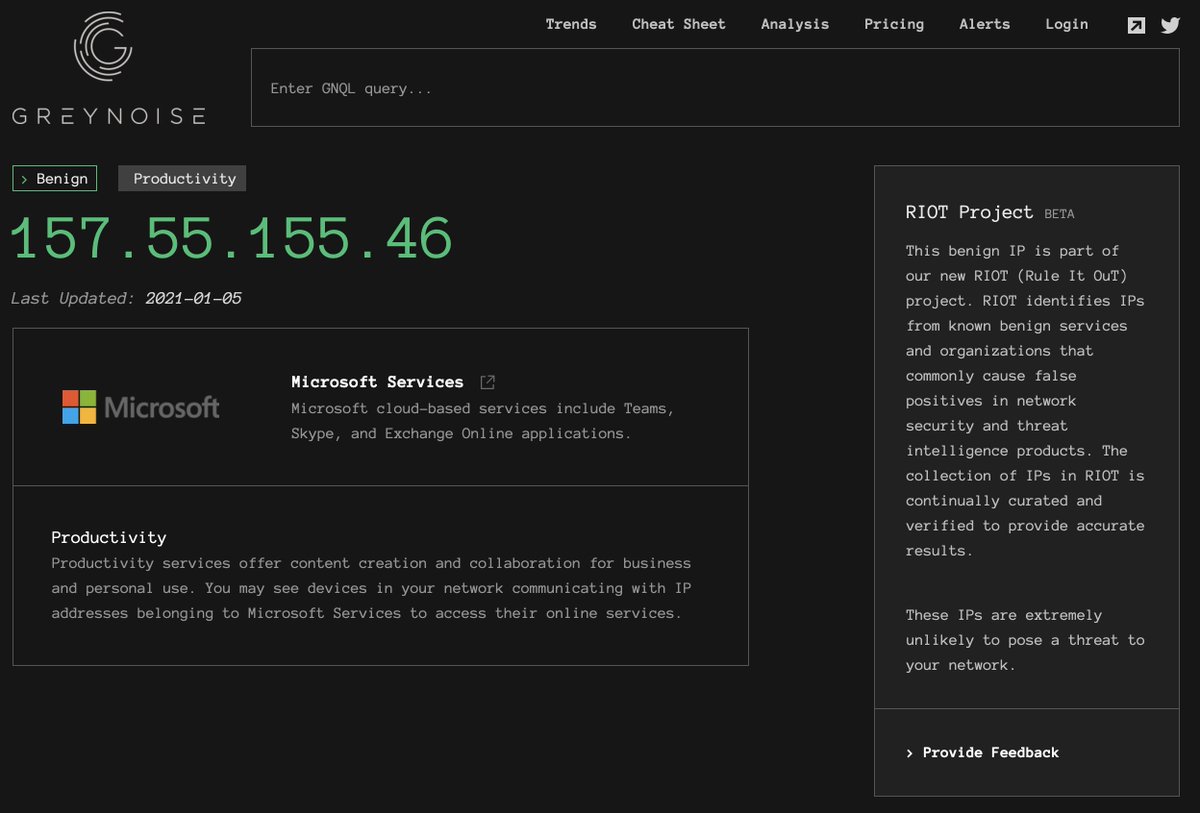Select the Benign classification tag
The image size is (1200, 813).
click(x=55, y=178)
